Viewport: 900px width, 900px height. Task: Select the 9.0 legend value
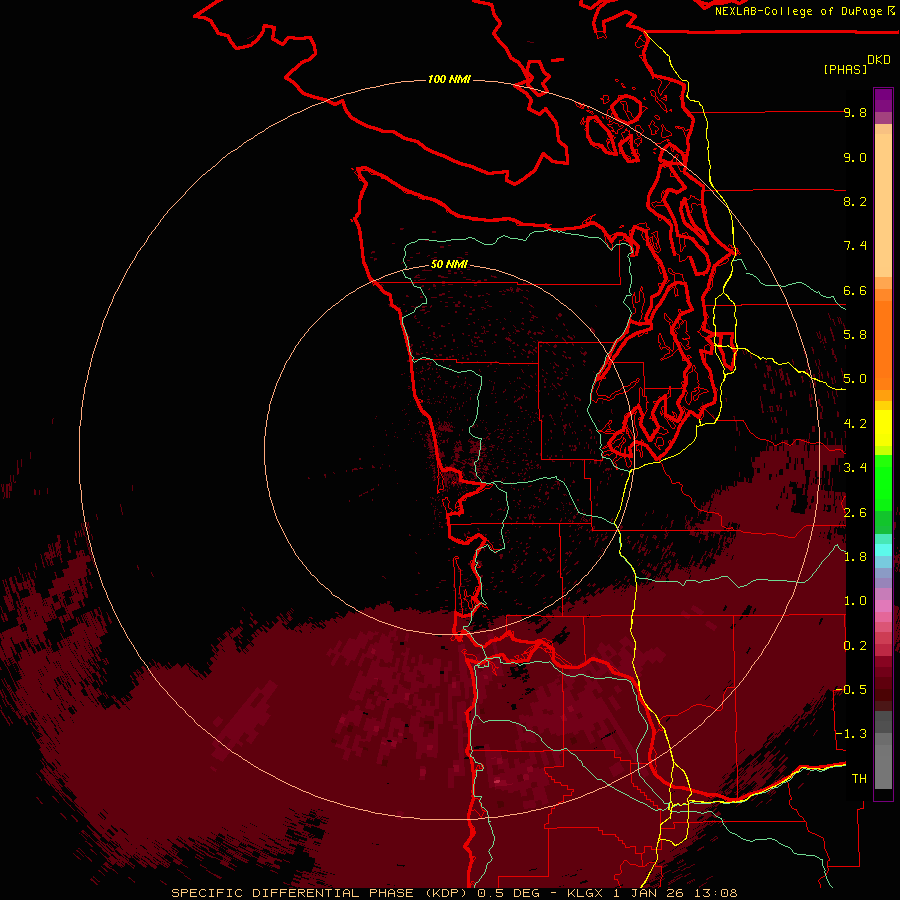tap(855, 157)
